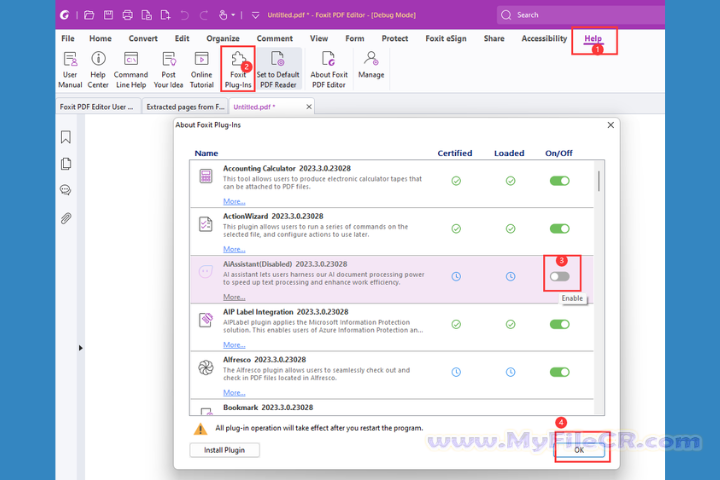Switch to the Share tab
Image resolution: width=720 pixels, height=480 pixels.
click(x=494, y=39)
